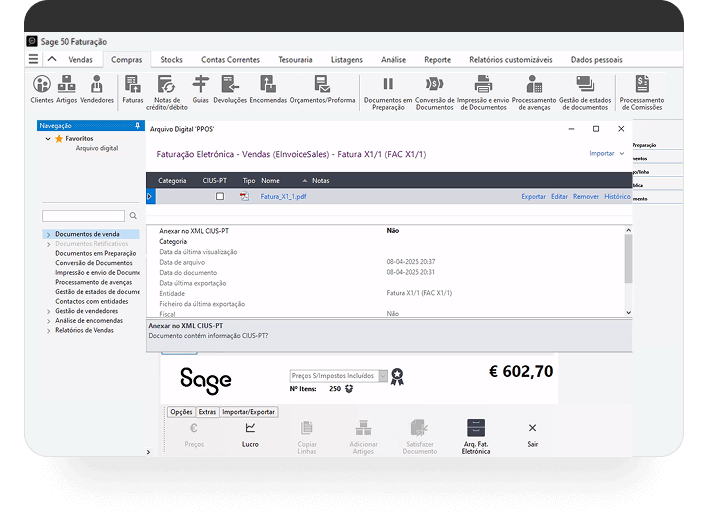Toggle the CIUS-PT checkbox for Fatura_X1_1.pdf
Viewport: 708px width, 521px height.
[220, 197]
